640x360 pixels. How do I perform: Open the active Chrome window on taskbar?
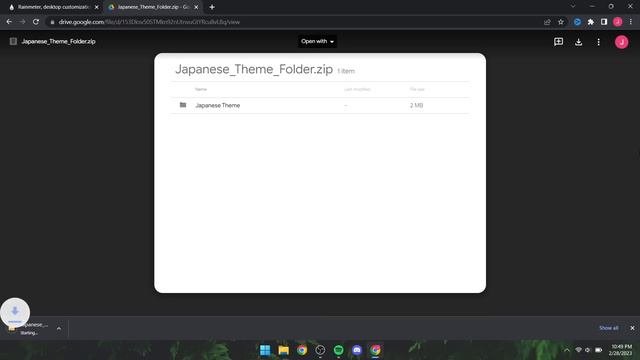coord(375,350)
